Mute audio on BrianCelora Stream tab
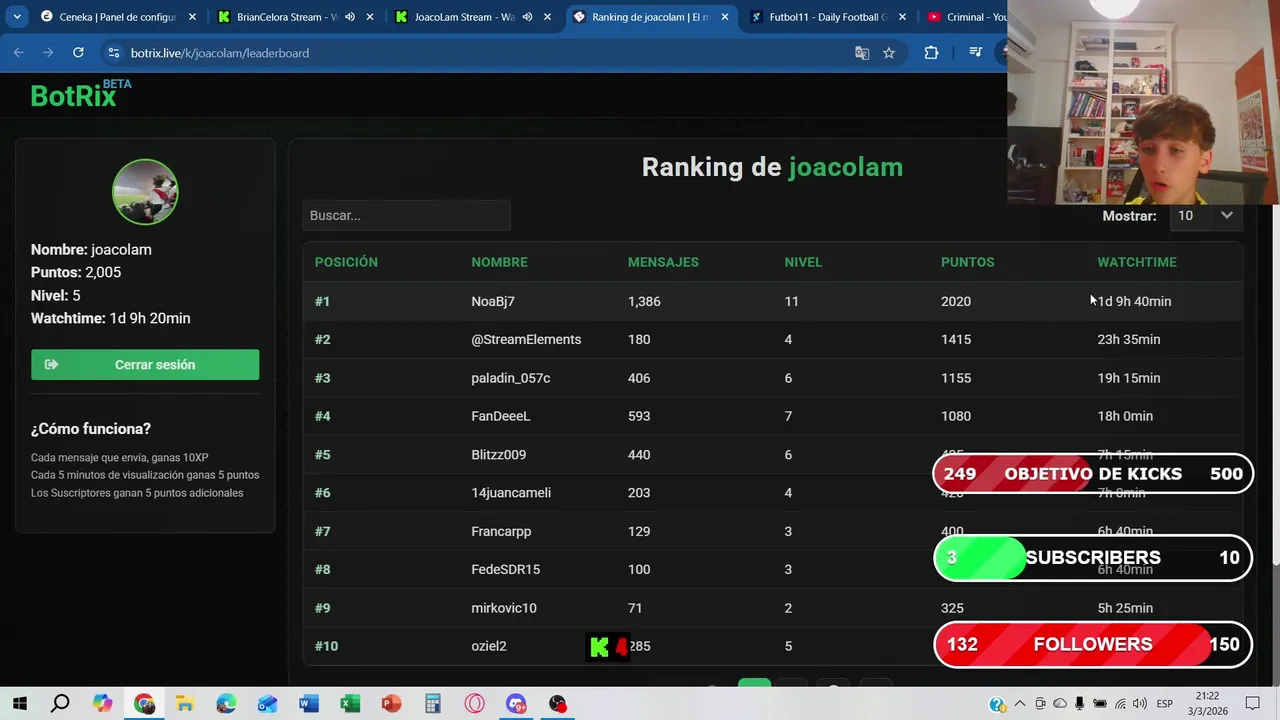Image resolution: width=1280 pixels, height=720 pixels. pos(349,17)
